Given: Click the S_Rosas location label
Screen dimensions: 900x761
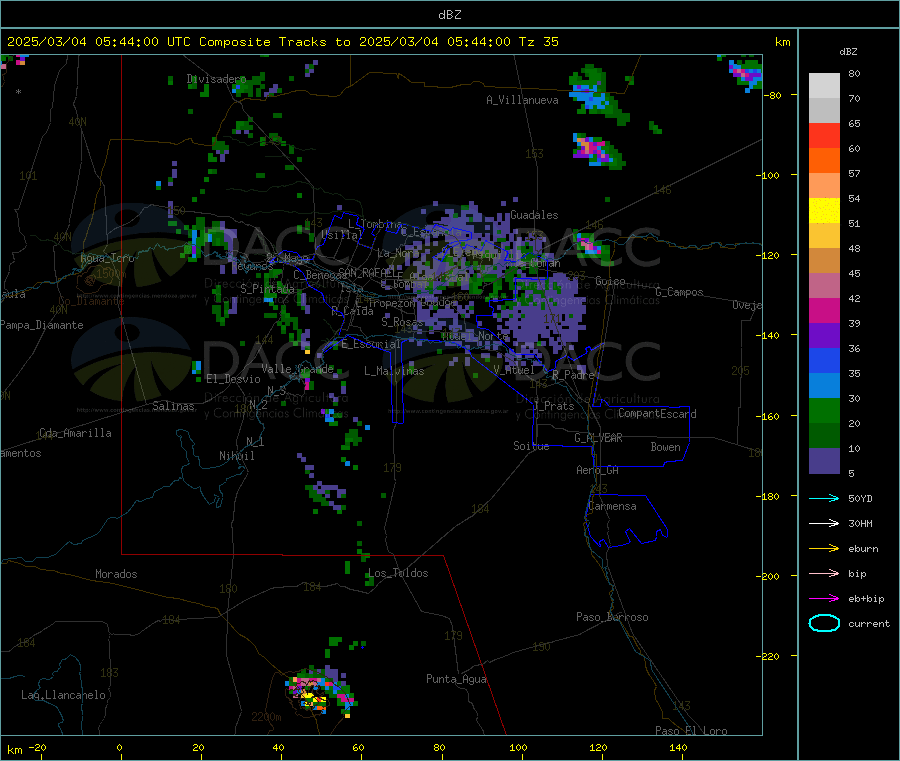Looking at the screenshot, I should (x=402, y=322).
